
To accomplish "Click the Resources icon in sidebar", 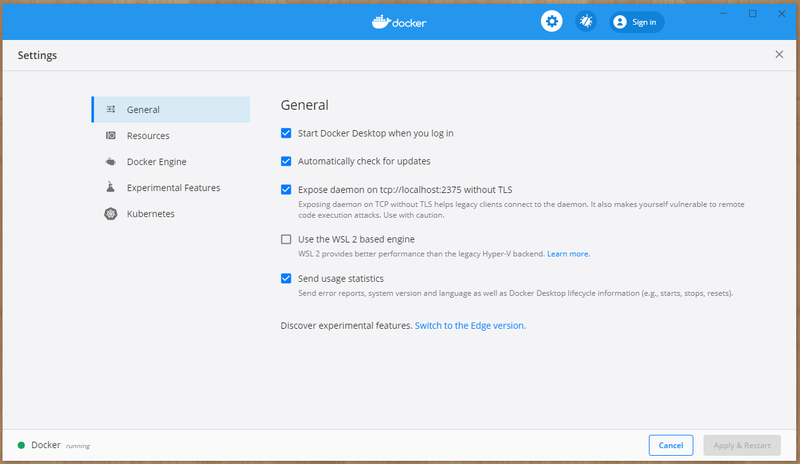I will pyautogui.click(x=111, y=135).
